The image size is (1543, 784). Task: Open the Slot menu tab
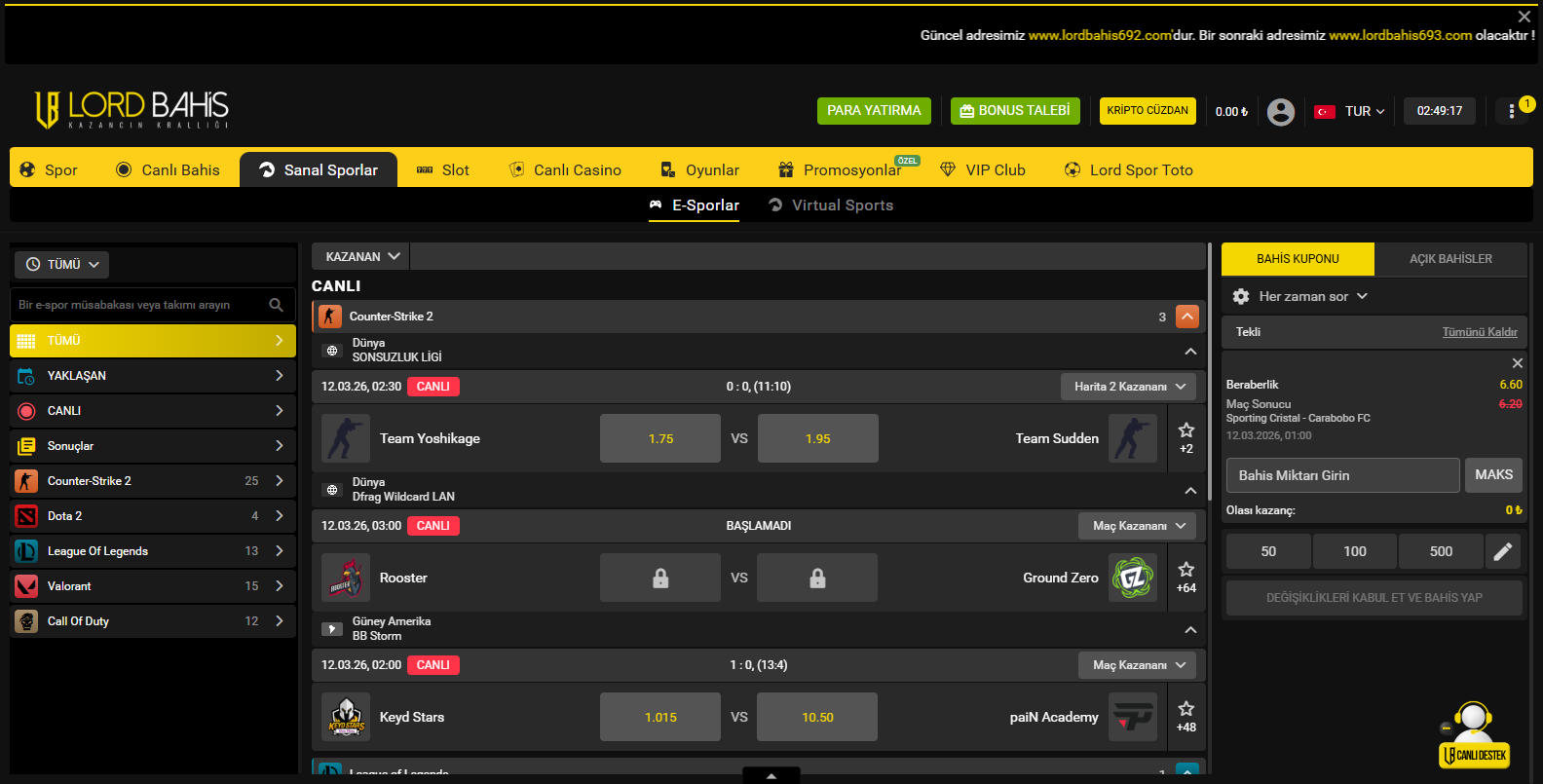442,169
